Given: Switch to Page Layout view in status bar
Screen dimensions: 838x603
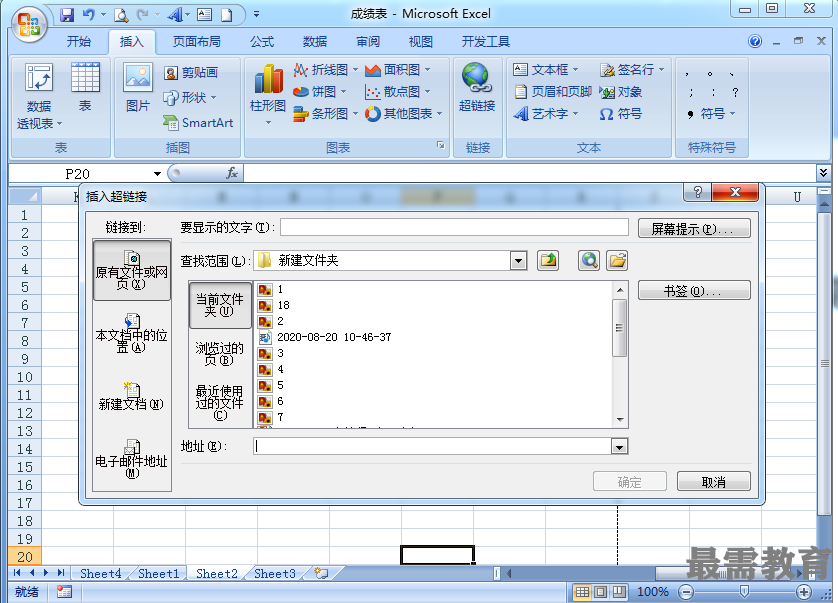Looking at the screenshot, I should tap(601, 592).
